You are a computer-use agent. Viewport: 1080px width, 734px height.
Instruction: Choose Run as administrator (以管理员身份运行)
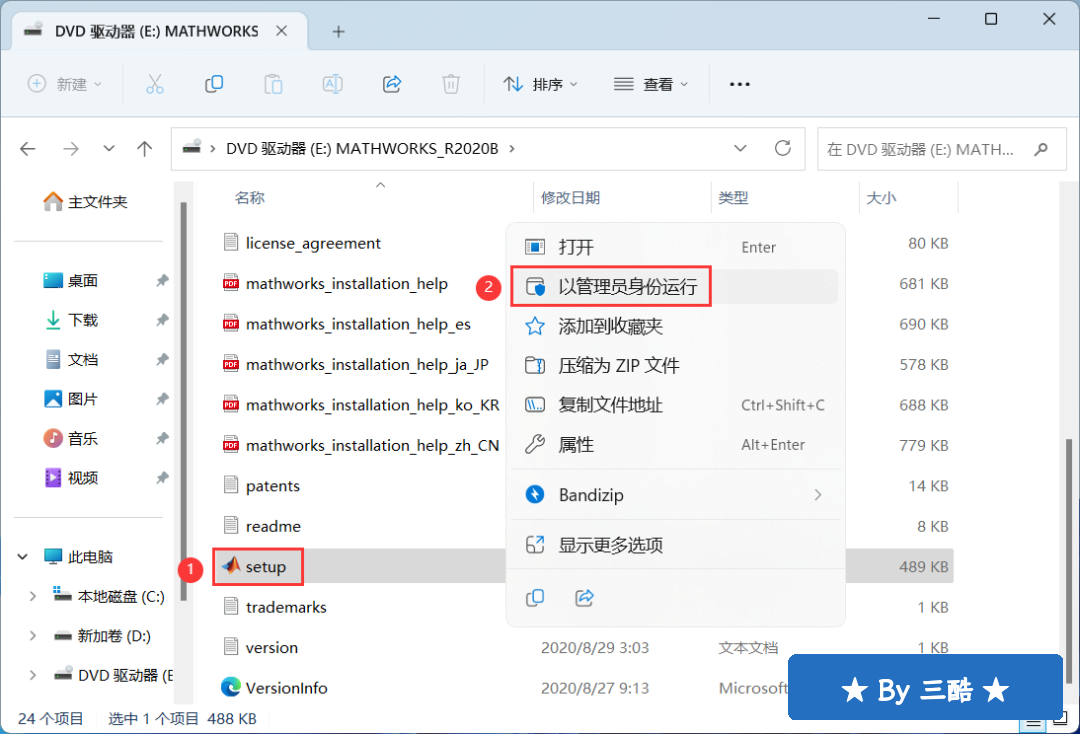[675, 286]
